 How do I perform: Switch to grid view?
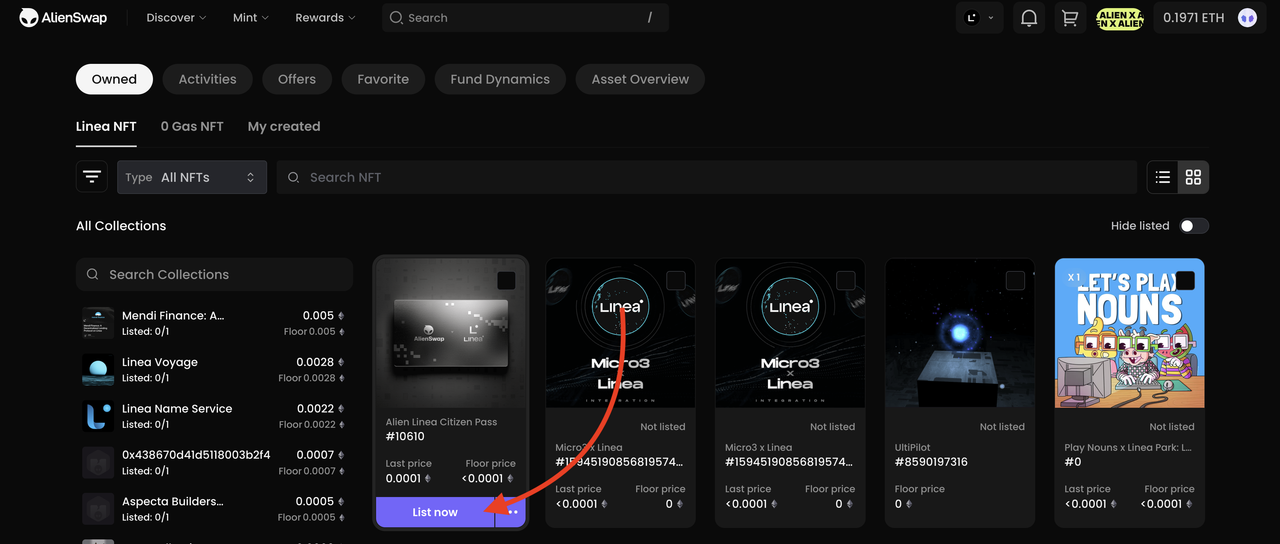click(x=1193, y=177)
